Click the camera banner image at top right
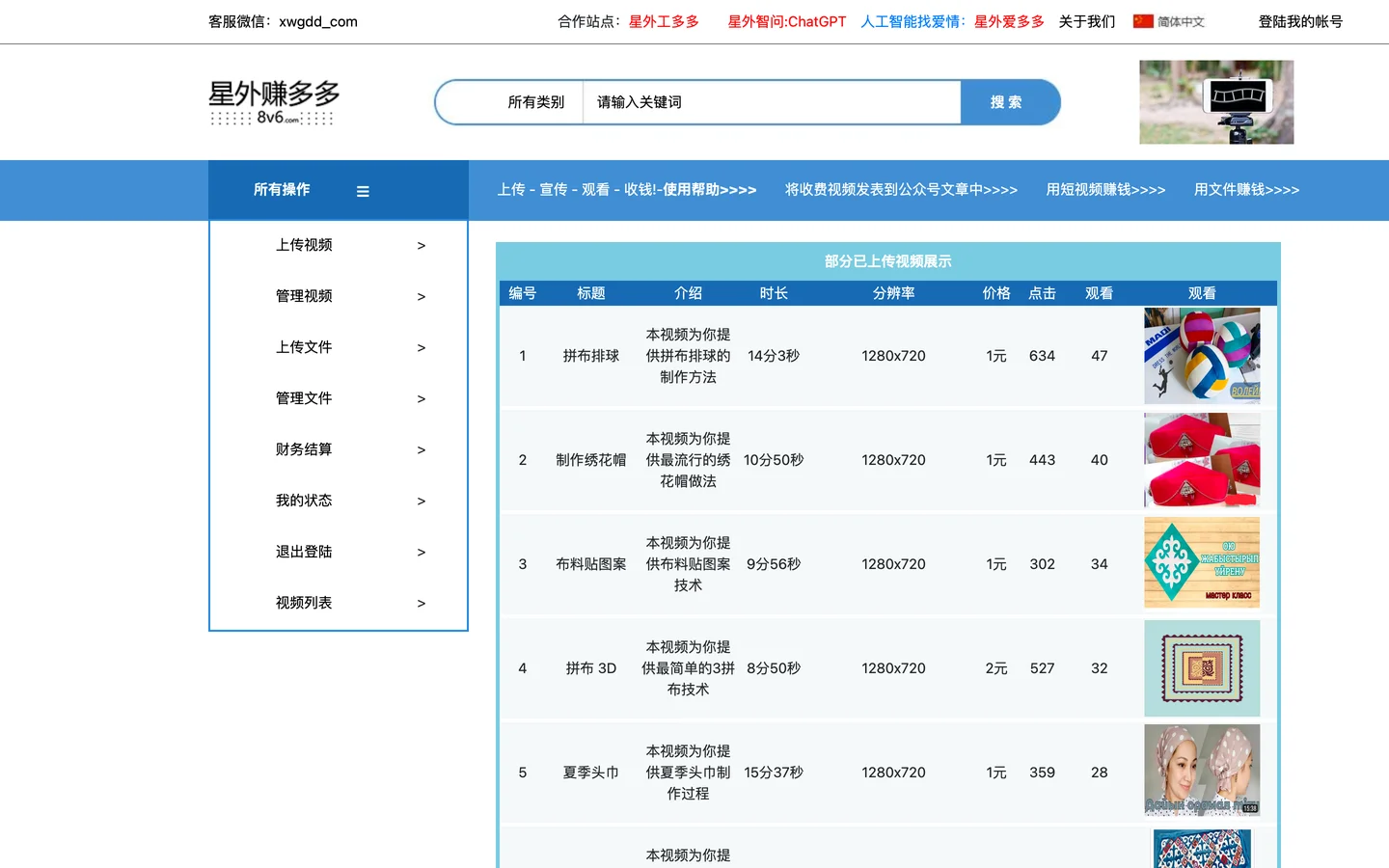Screen dimensions: 1389x868 (x=1216, y=102)
